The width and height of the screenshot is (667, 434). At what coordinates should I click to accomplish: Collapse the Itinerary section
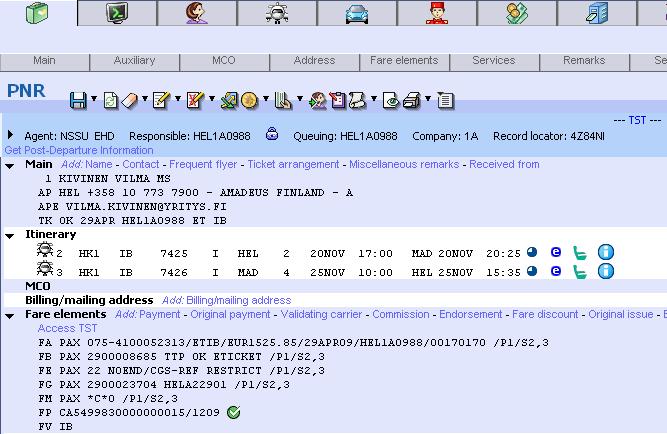pyautogui.click(x=10, y=236)
